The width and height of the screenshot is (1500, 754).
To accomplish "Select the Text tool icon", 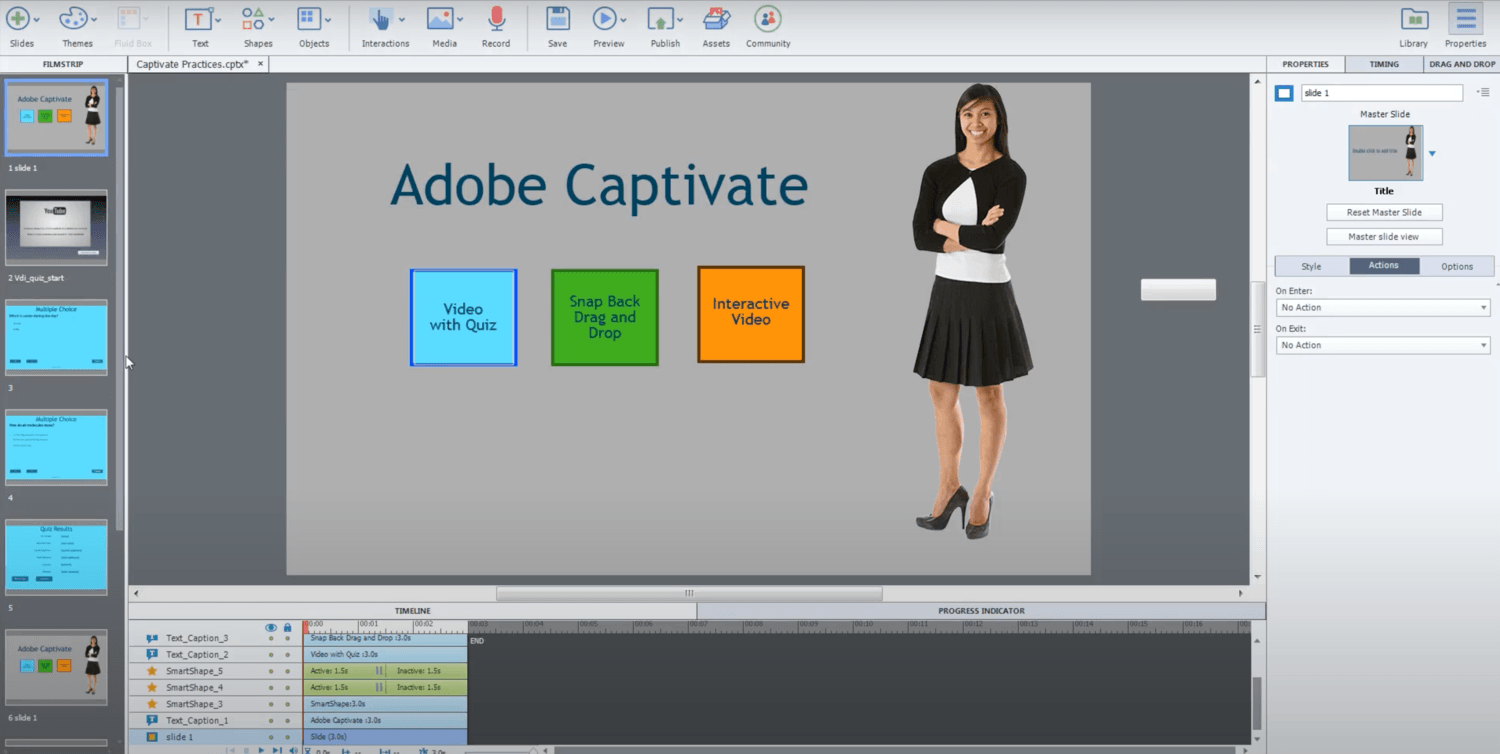I will [x=198, y=18].
